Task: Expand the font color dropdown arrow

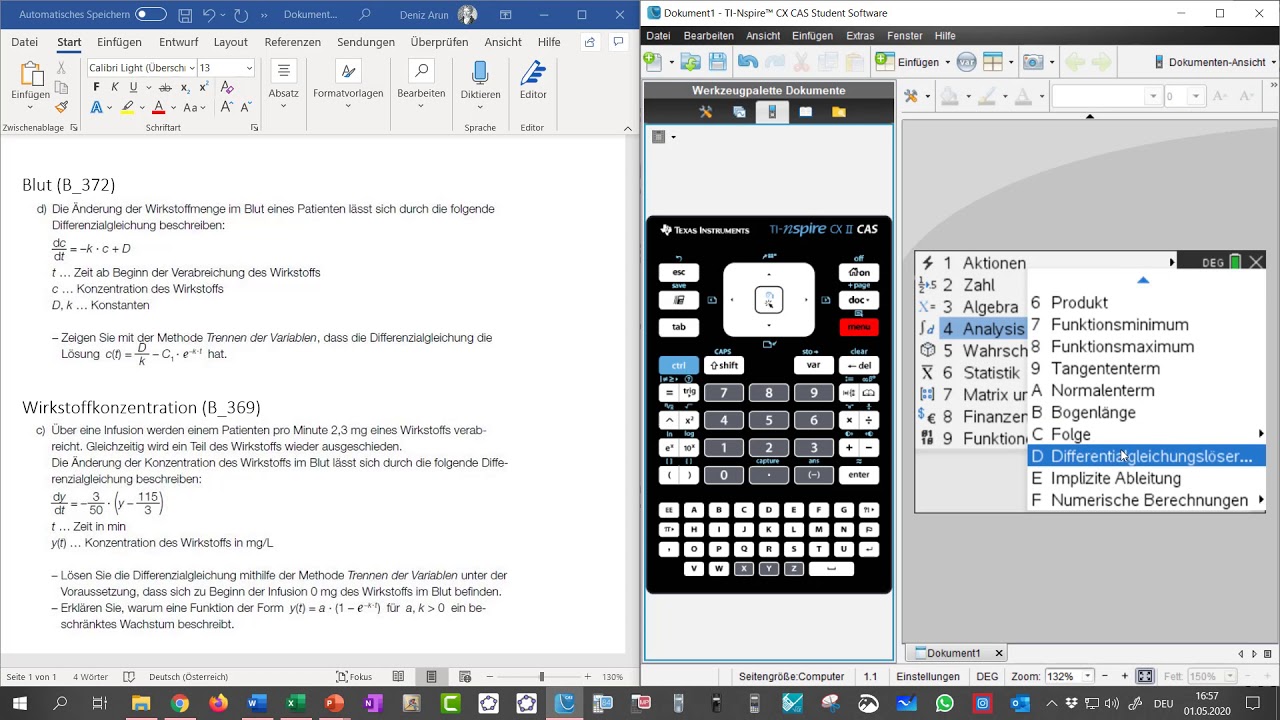Action: tap(172, 108)
